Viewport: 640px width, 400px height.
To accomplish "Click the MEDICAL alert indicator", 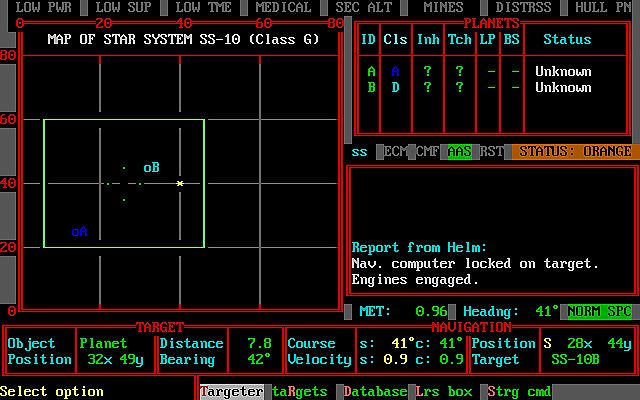I will (283, 7).
